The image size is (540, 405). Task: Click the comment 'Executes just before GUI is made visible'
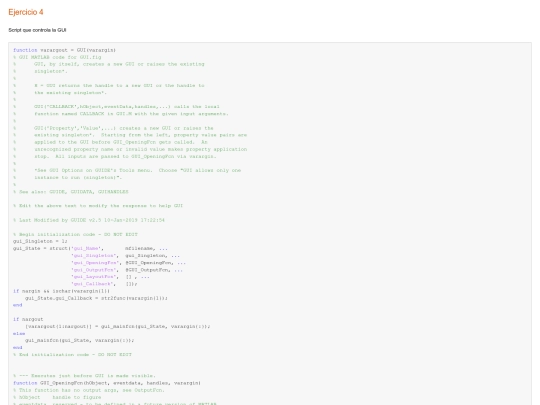84,376
